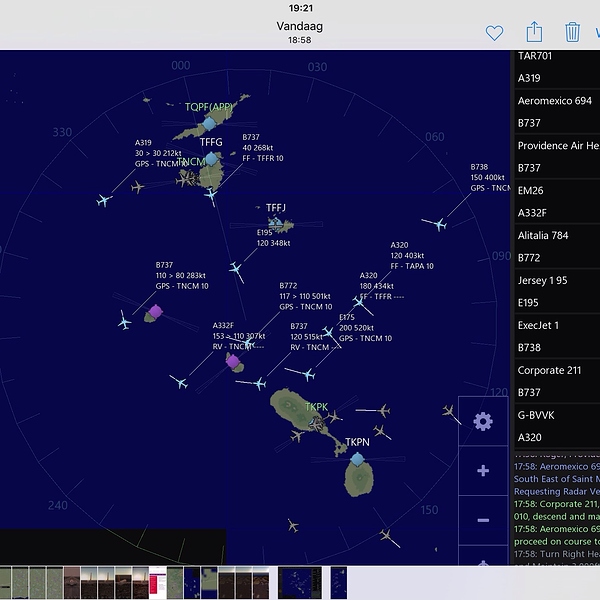The width and height of the screenshot is (600, 600).
Task: Select the aircraft at the E175 520kt leader
Action: 307,374
